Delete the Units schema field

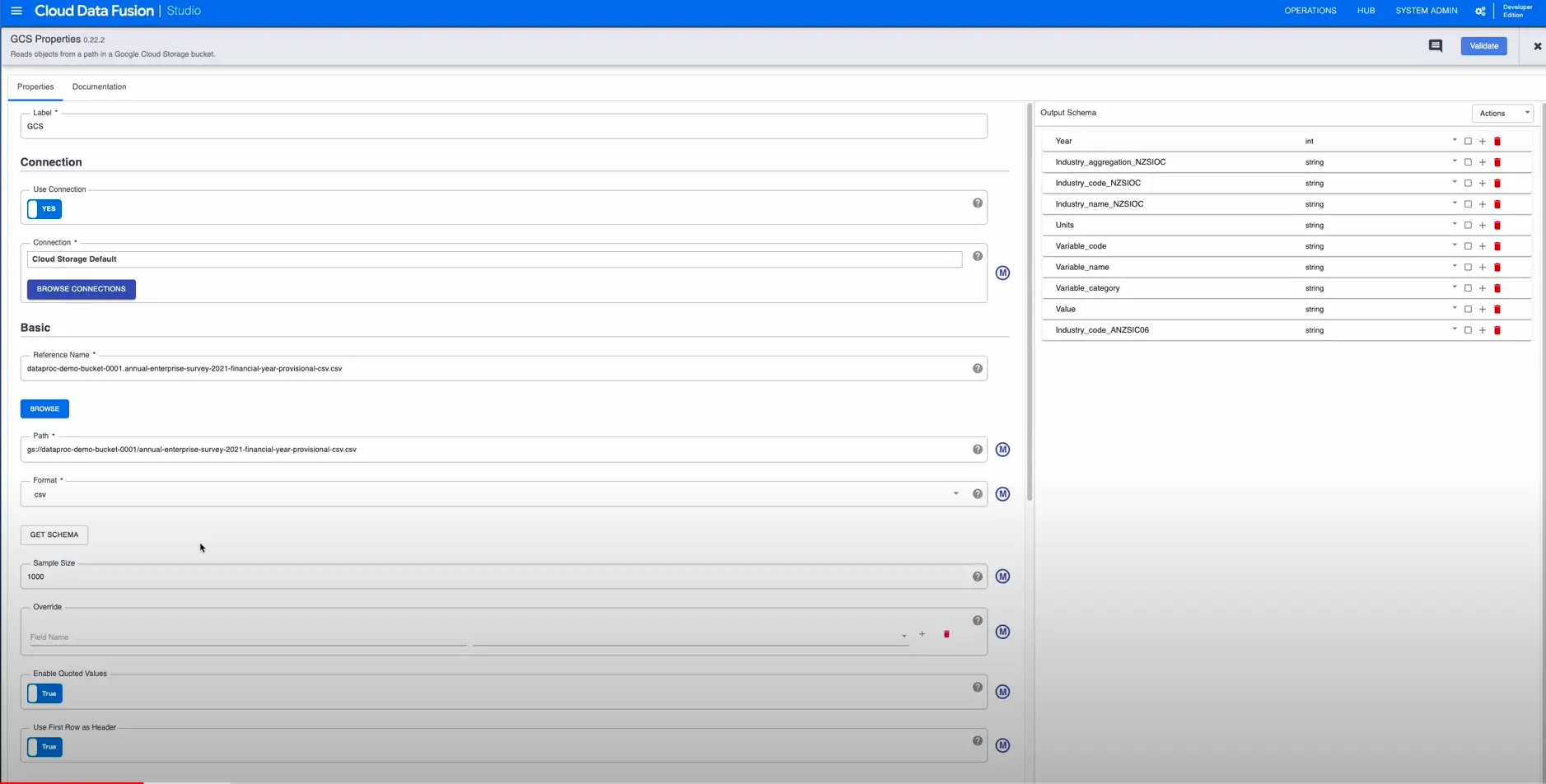[x=1497, y=226]
